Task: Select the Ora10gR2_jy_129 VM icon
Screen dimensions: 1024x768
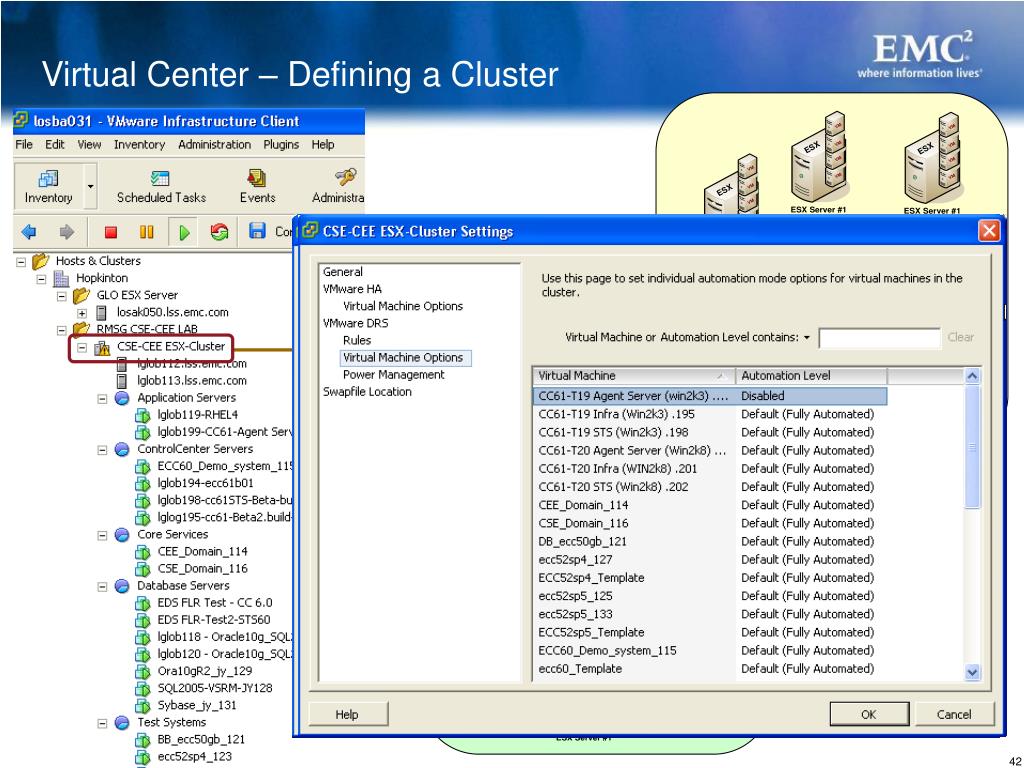Action: click(142, 672)
